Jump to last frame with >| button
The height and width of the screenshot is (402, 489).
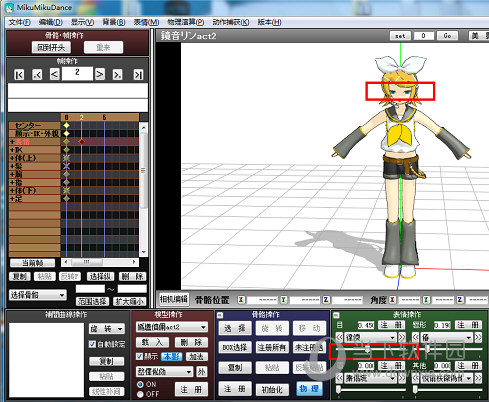138,75
